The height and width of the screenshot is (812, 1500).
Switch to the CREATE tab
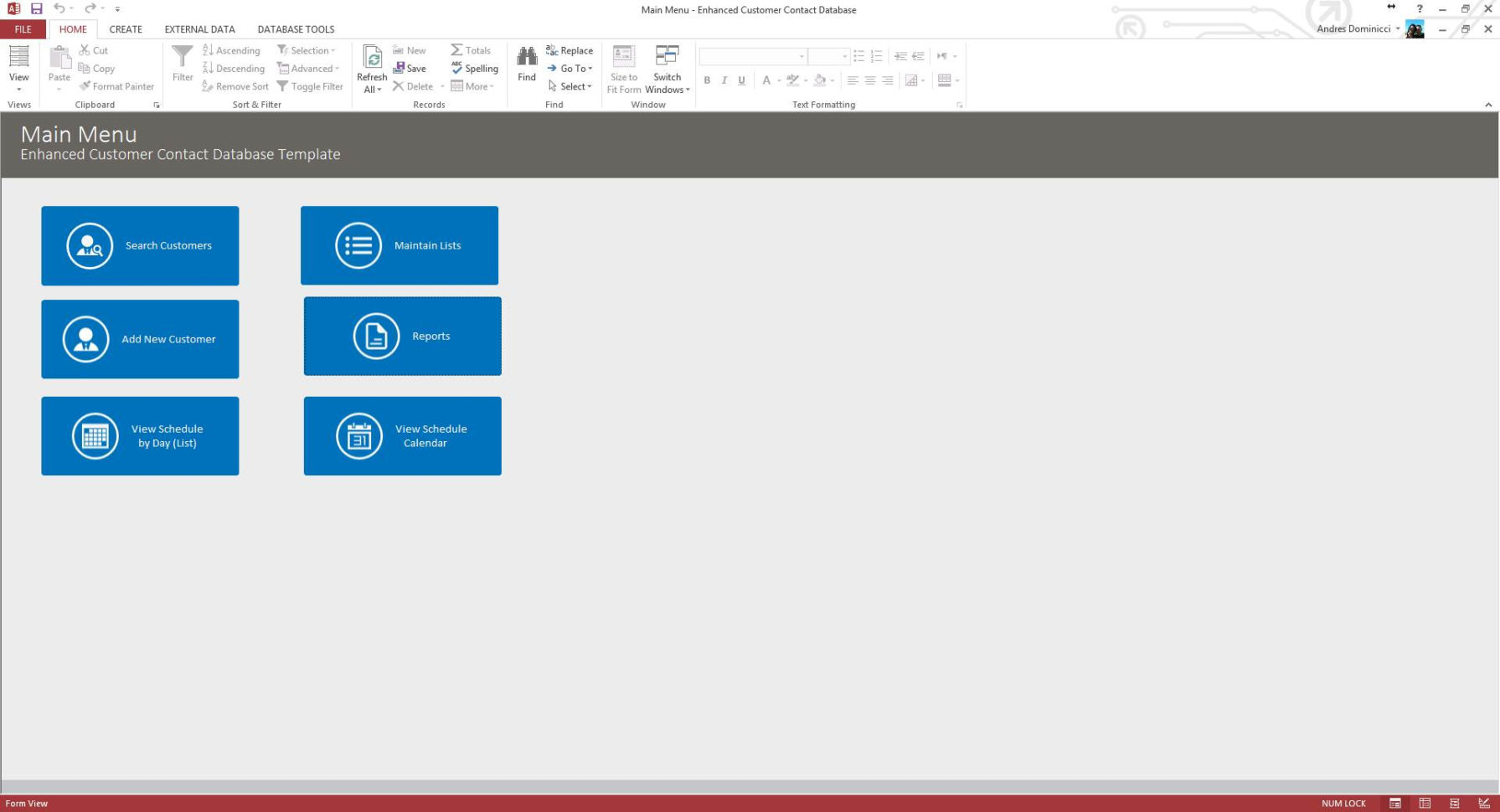tap(126, 29)
